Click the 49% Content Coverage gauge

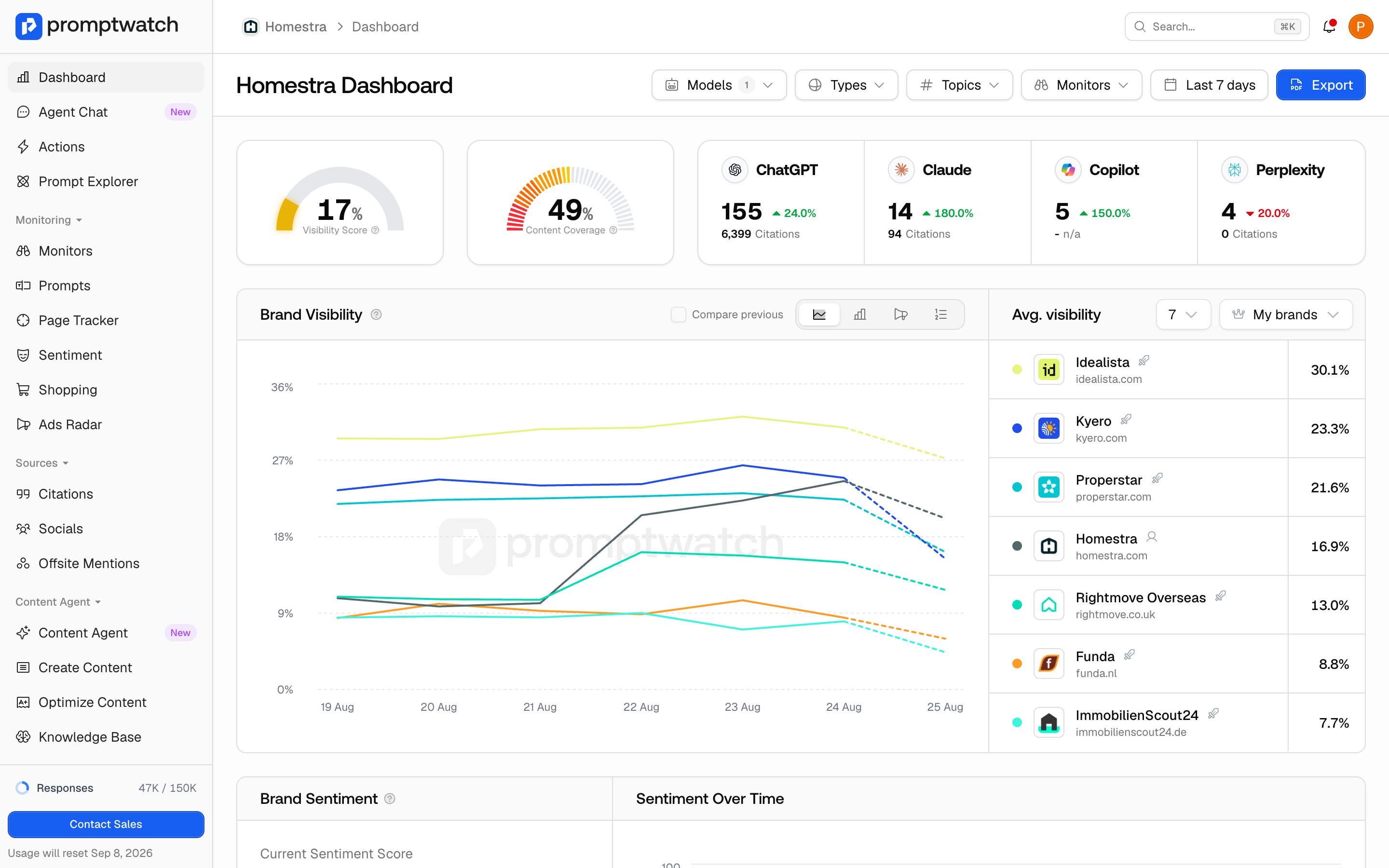coord(571,201)
